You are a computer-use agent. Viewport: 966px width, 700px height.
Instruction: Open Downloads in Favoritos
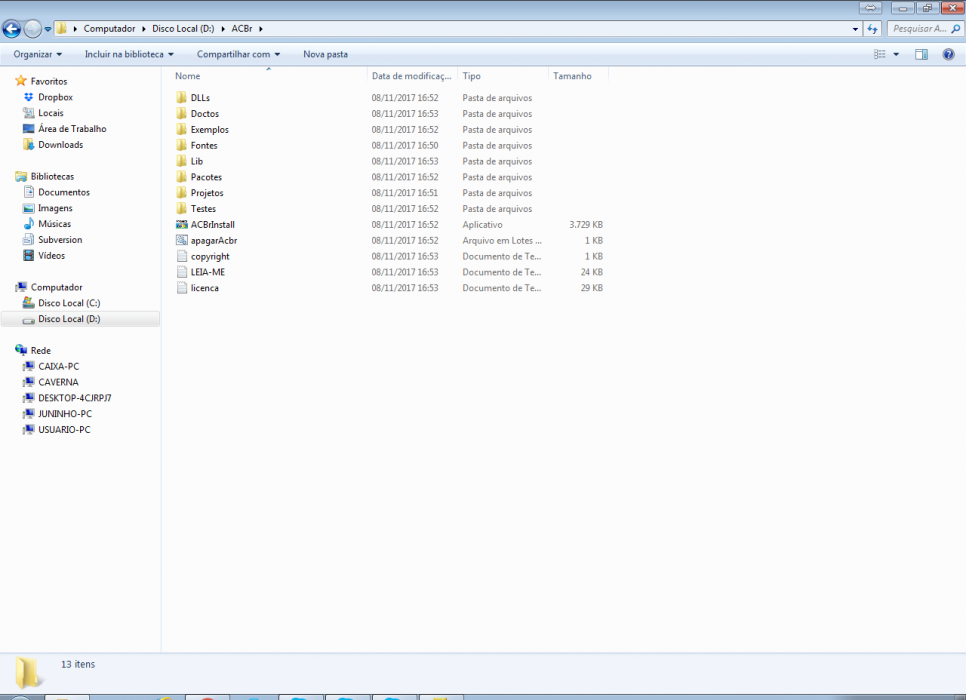pos(60,145)
